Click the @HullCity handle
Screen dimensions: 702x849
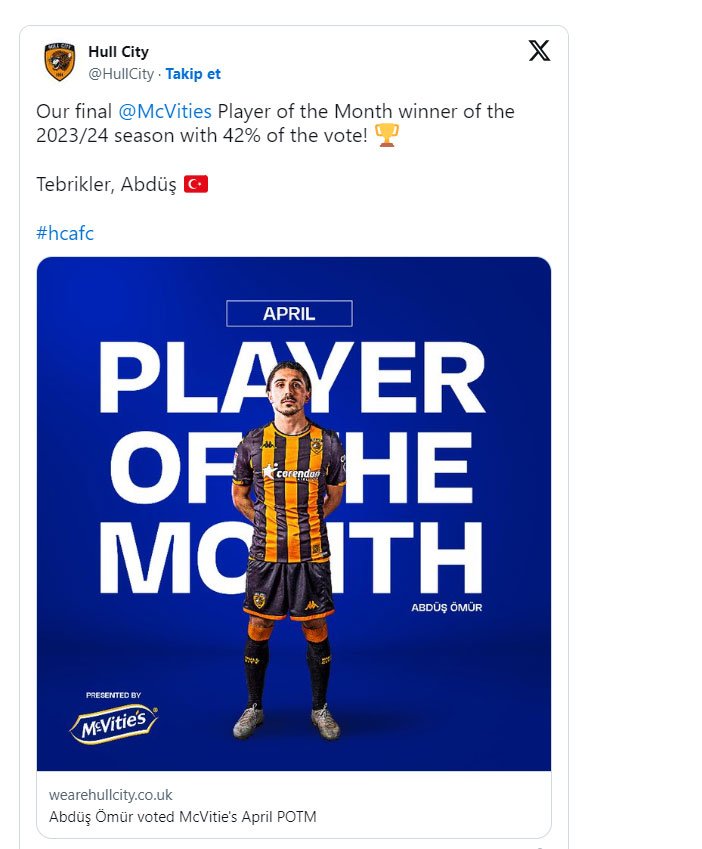click(x=122, y=74)
